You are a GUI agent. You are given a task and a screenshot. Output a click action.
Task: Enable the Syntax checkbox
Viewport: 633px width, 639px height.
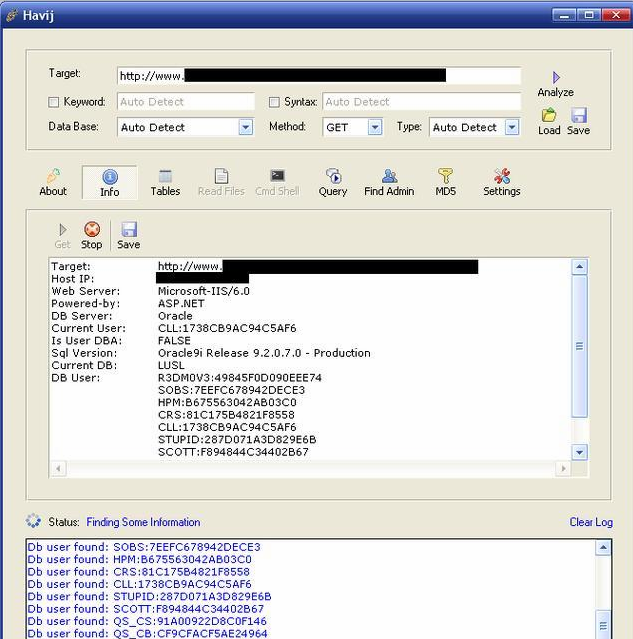coord(274,102)
